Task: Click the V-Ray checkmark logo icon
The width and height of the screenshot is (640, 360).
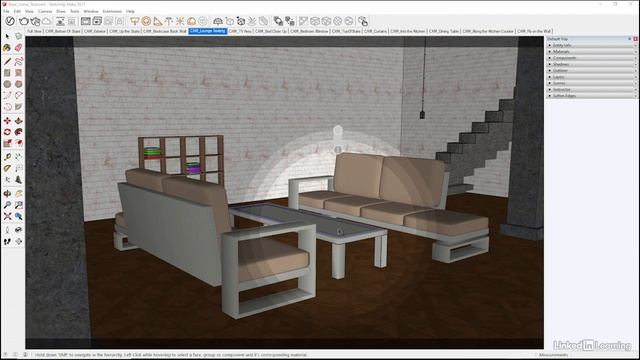Action: point(10,21)
